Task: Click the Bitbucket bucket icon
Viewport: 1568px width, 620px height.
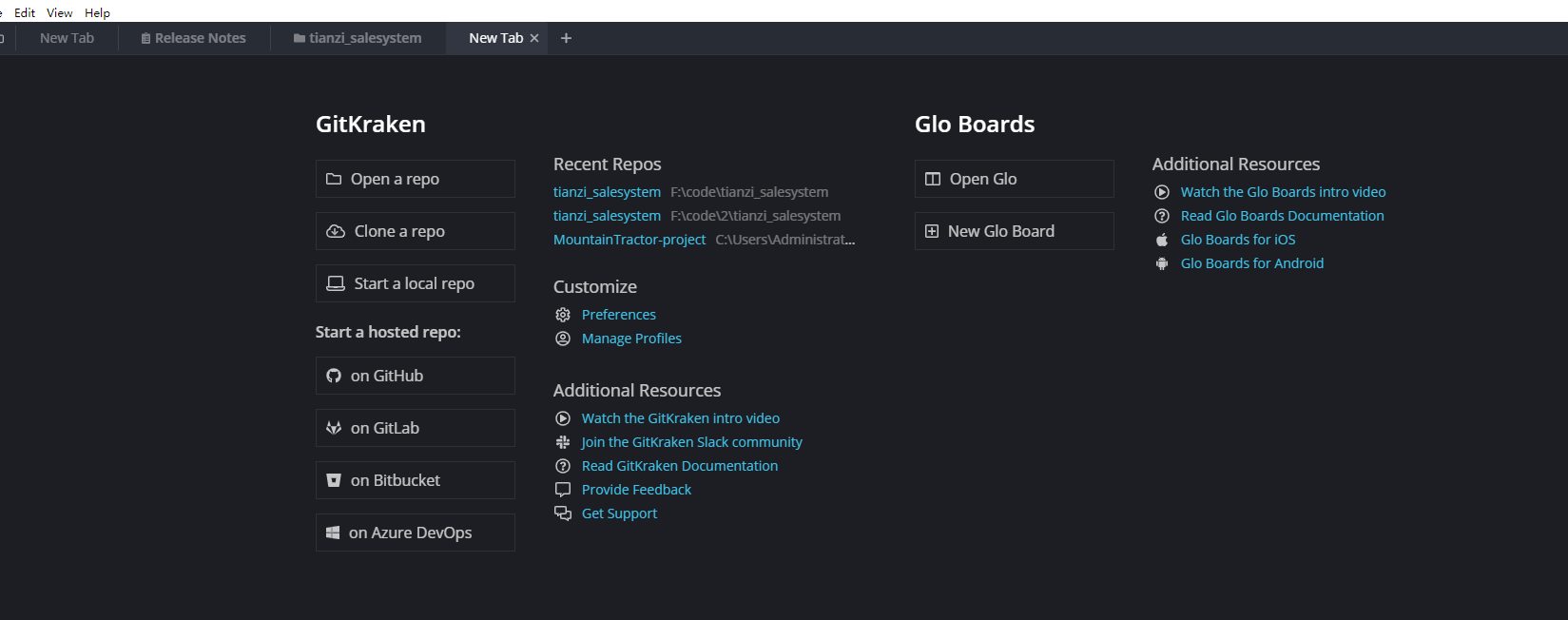Action: (x=334, y=480)
